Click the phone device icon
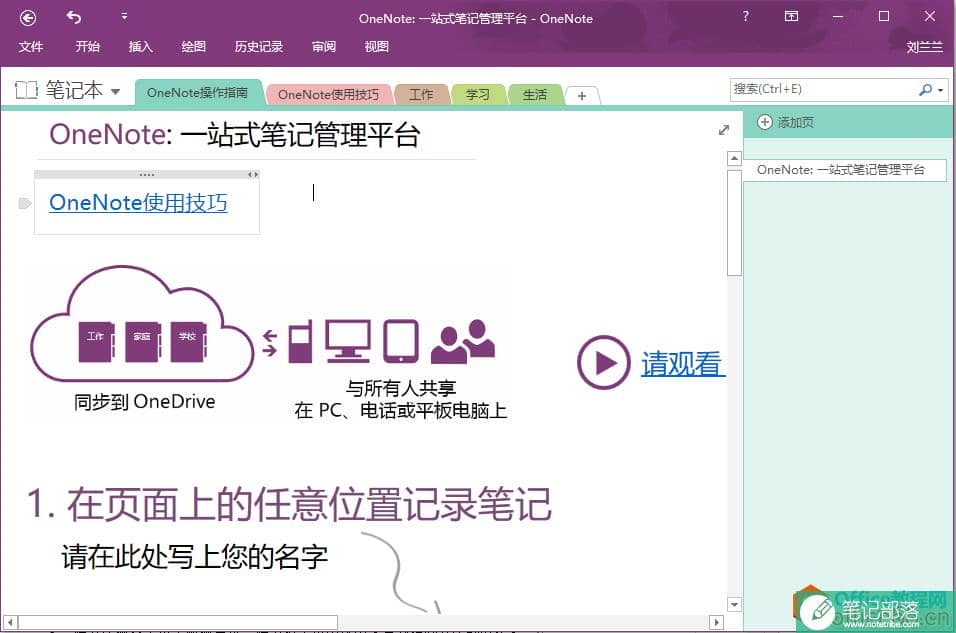Screen dimensions: 956x633 point(300,341)
